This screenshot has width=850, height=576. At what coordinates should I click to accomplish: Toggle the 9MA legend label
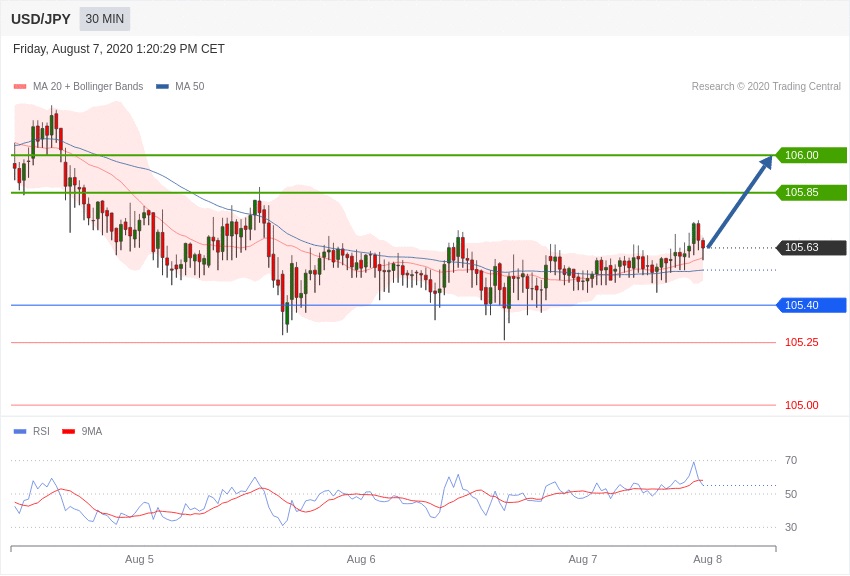[x=92, y=432]
